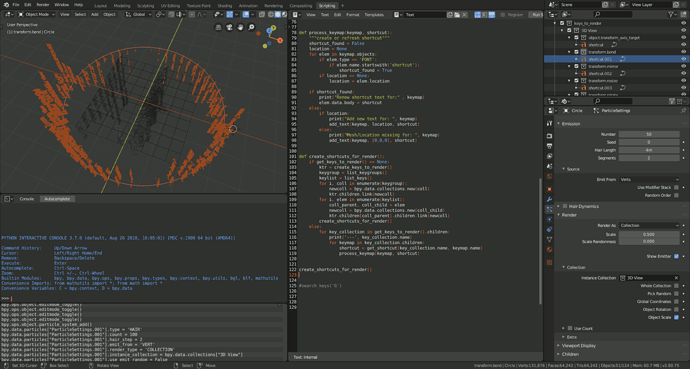Toggle line numbers in text editor
This screenshot has width=690, height=369.
point(477,15)
